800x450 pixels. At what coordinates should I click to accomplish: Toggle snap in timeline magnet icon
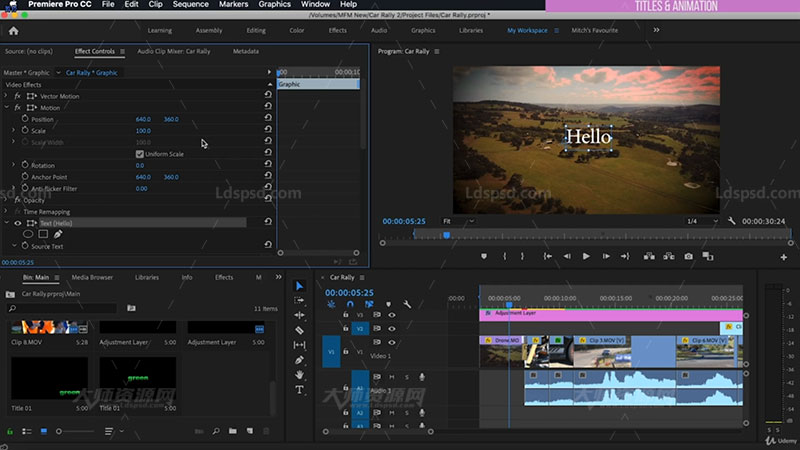coord(350,304)
